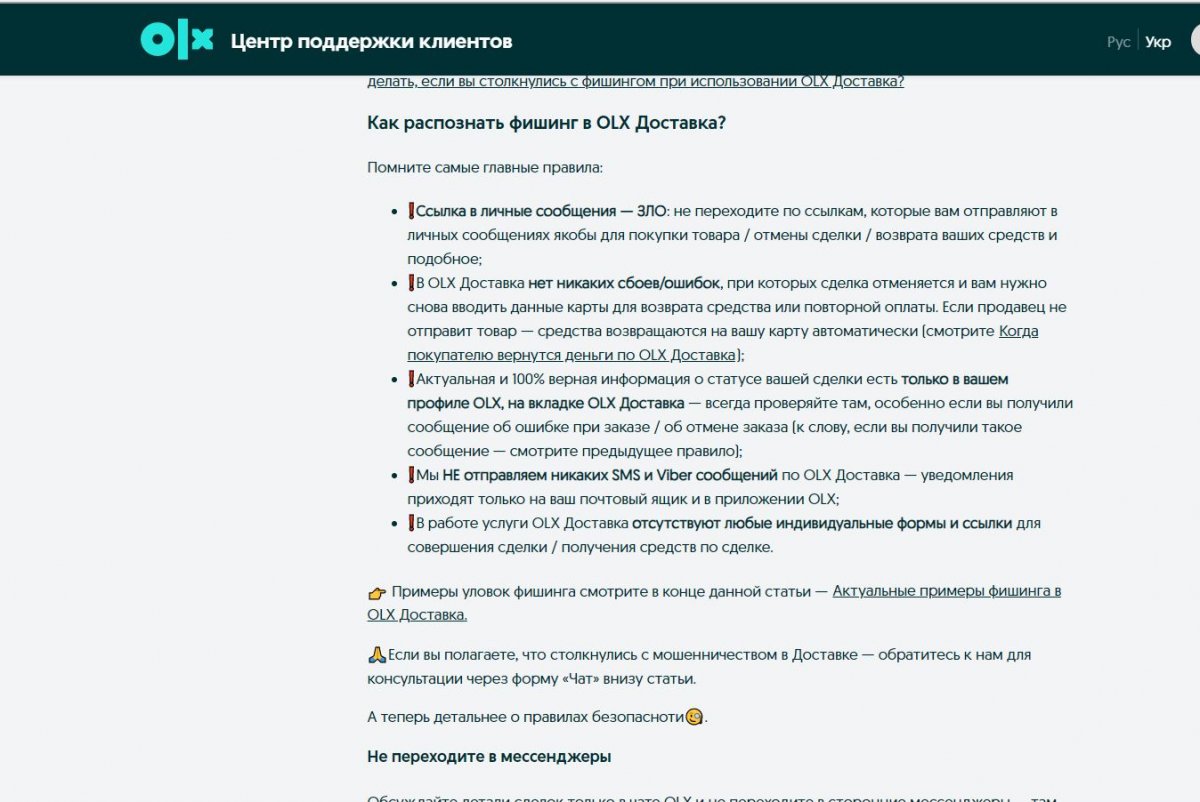
Task: Click heading Как распознать фишинг в OLX Доставка?
Action: (546, 123)
